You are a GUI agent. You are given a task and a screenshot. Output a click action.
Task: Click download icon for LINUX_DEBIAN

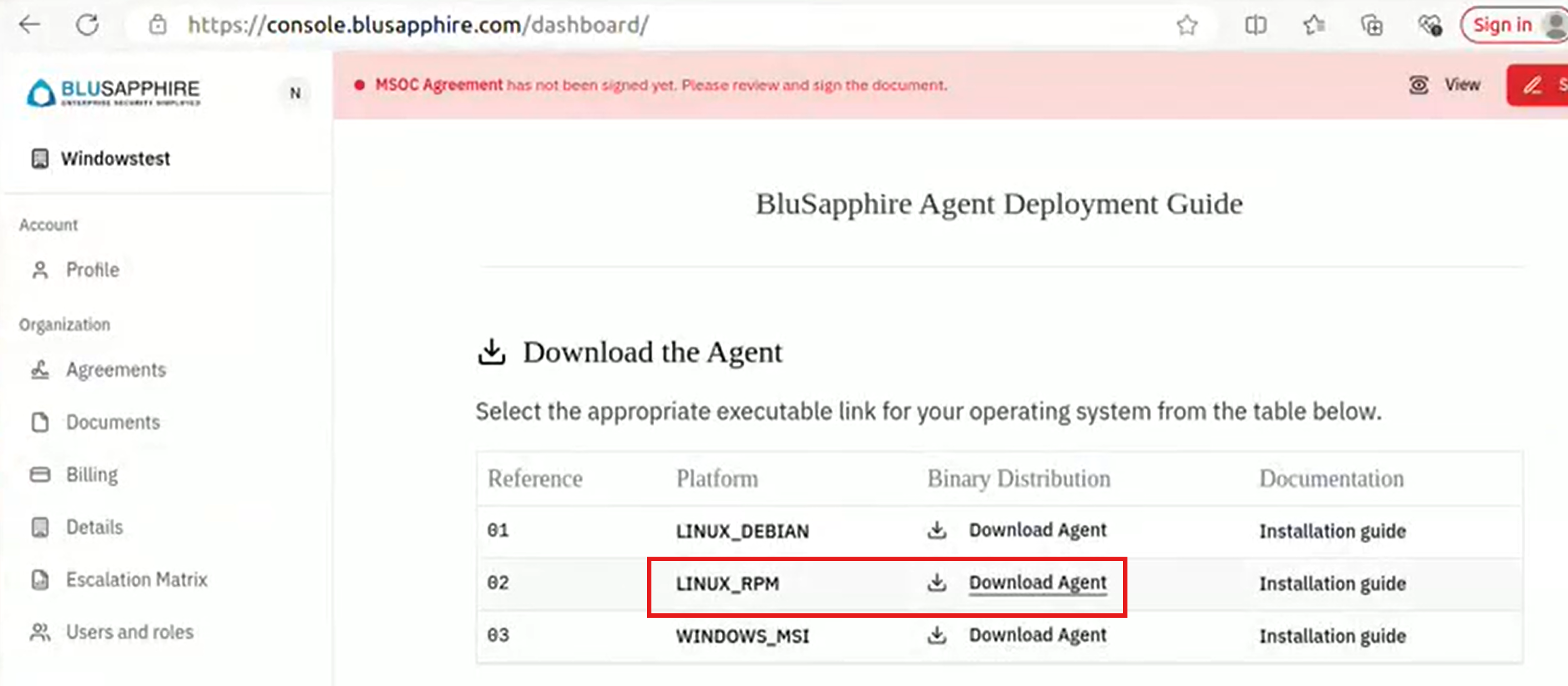pos(937,530)
